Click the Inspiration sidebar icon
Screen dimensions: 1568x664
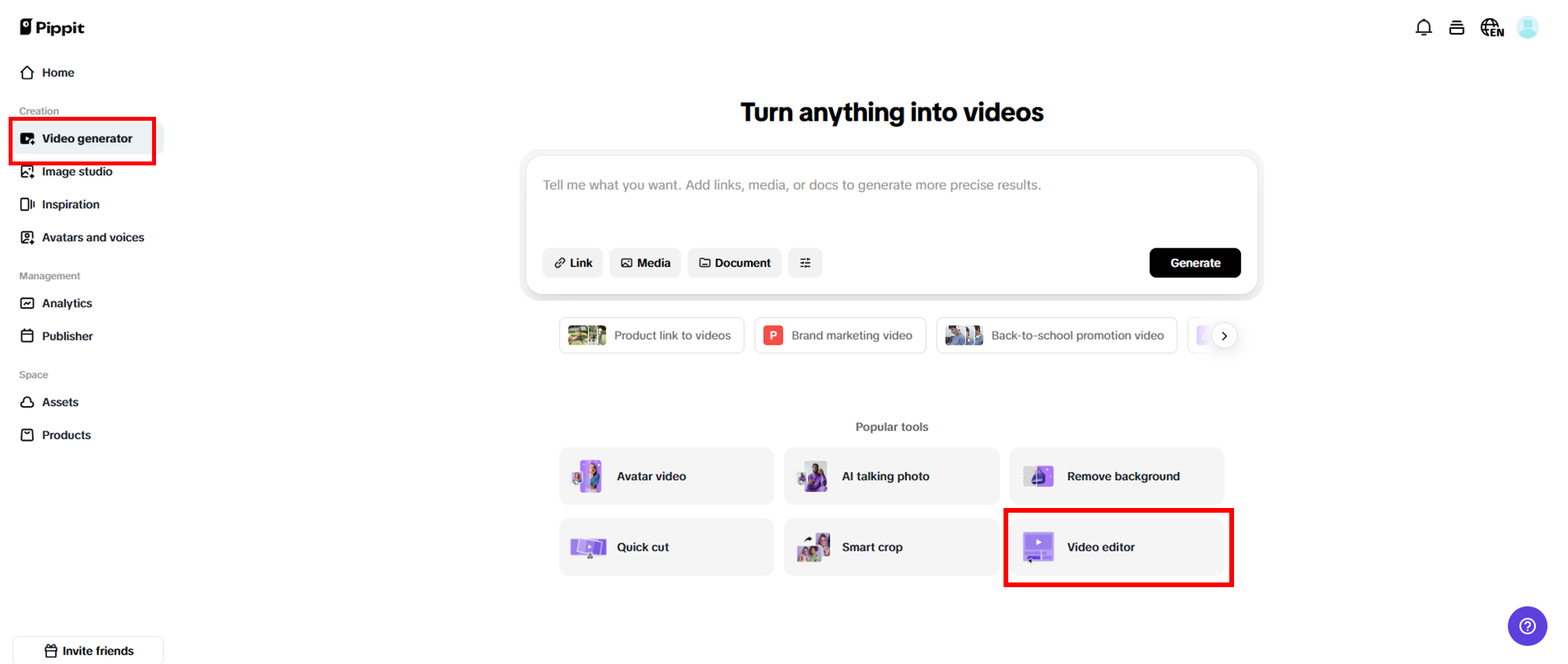tap(27, 205)
